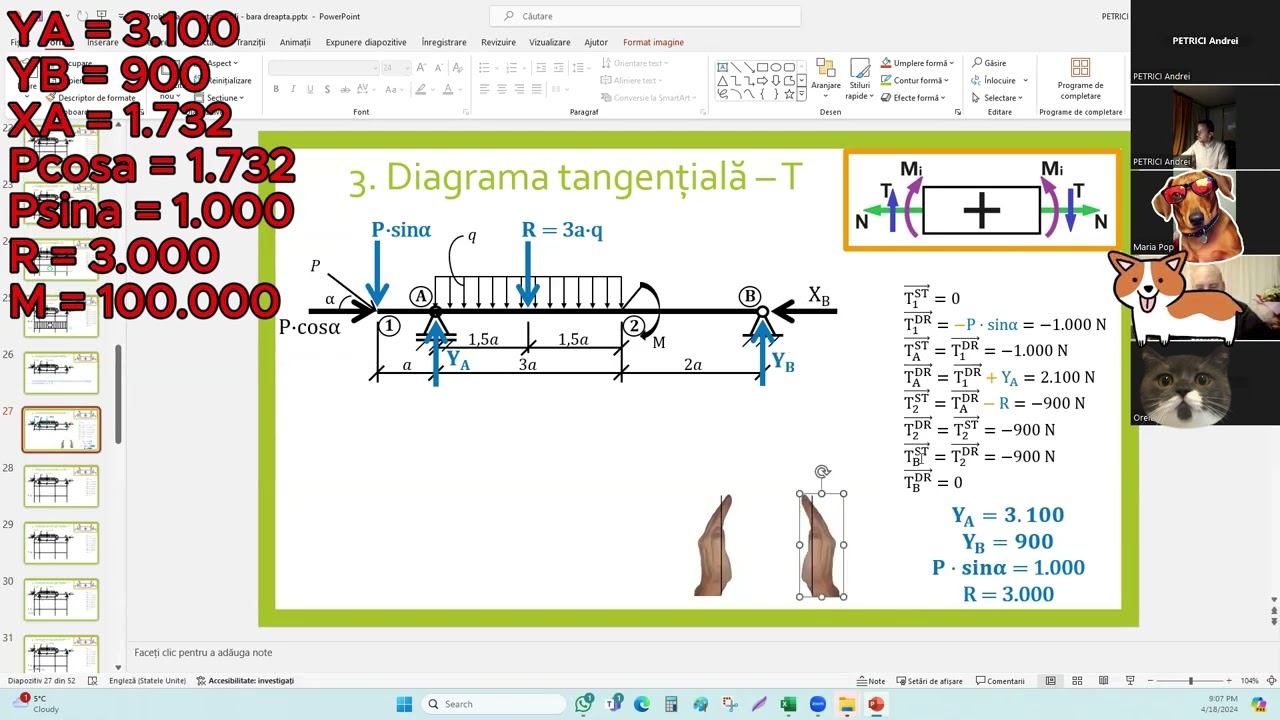The width and height of the screenshot is (1280, 720).
Task: Click Engleză (Statele Unite) language indicator
Action: (147, 681)
